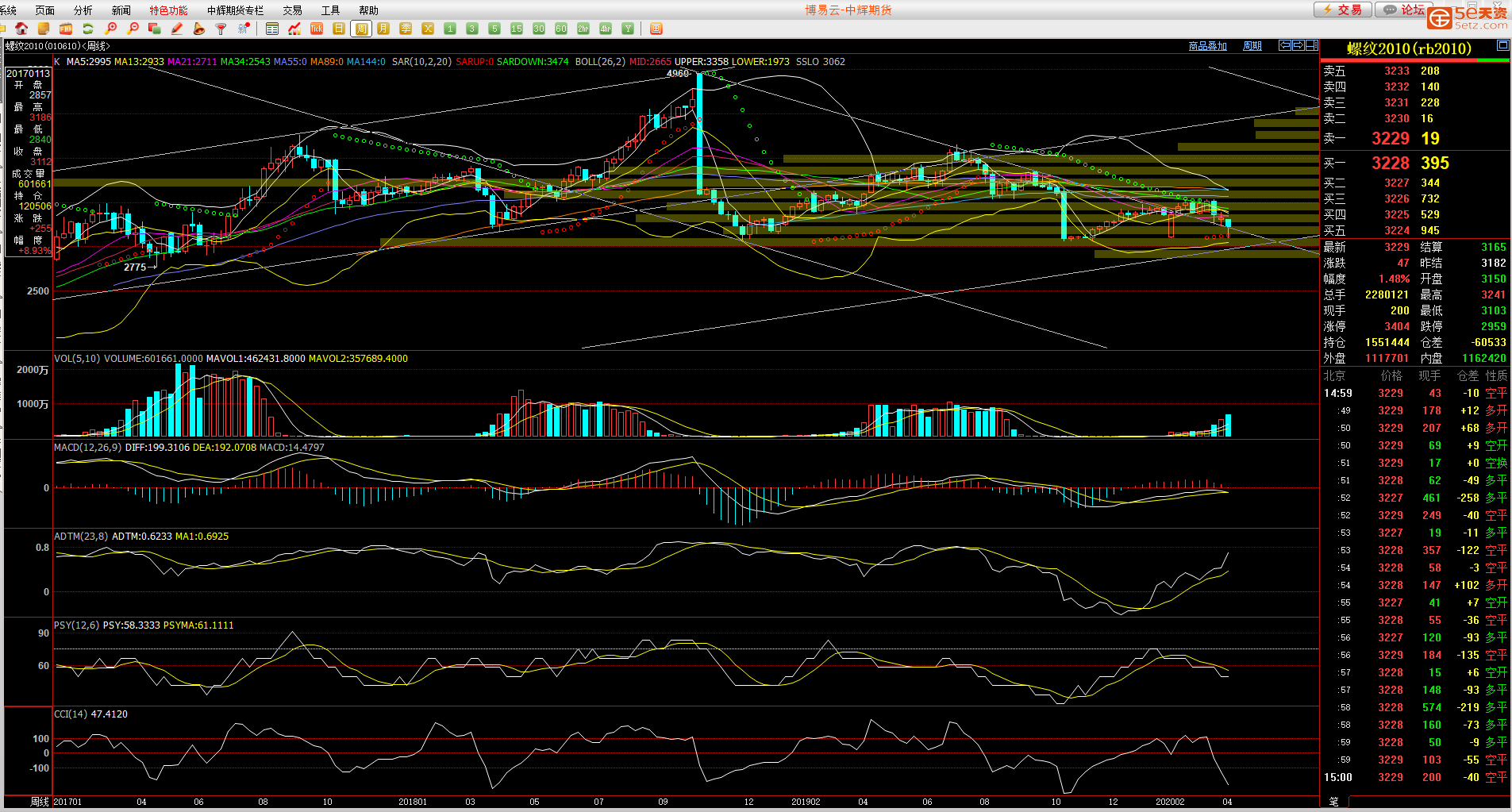The image size is (1512, 812).
Task: Switch to quarterly (季) K-line period
Action: point(406,29)
